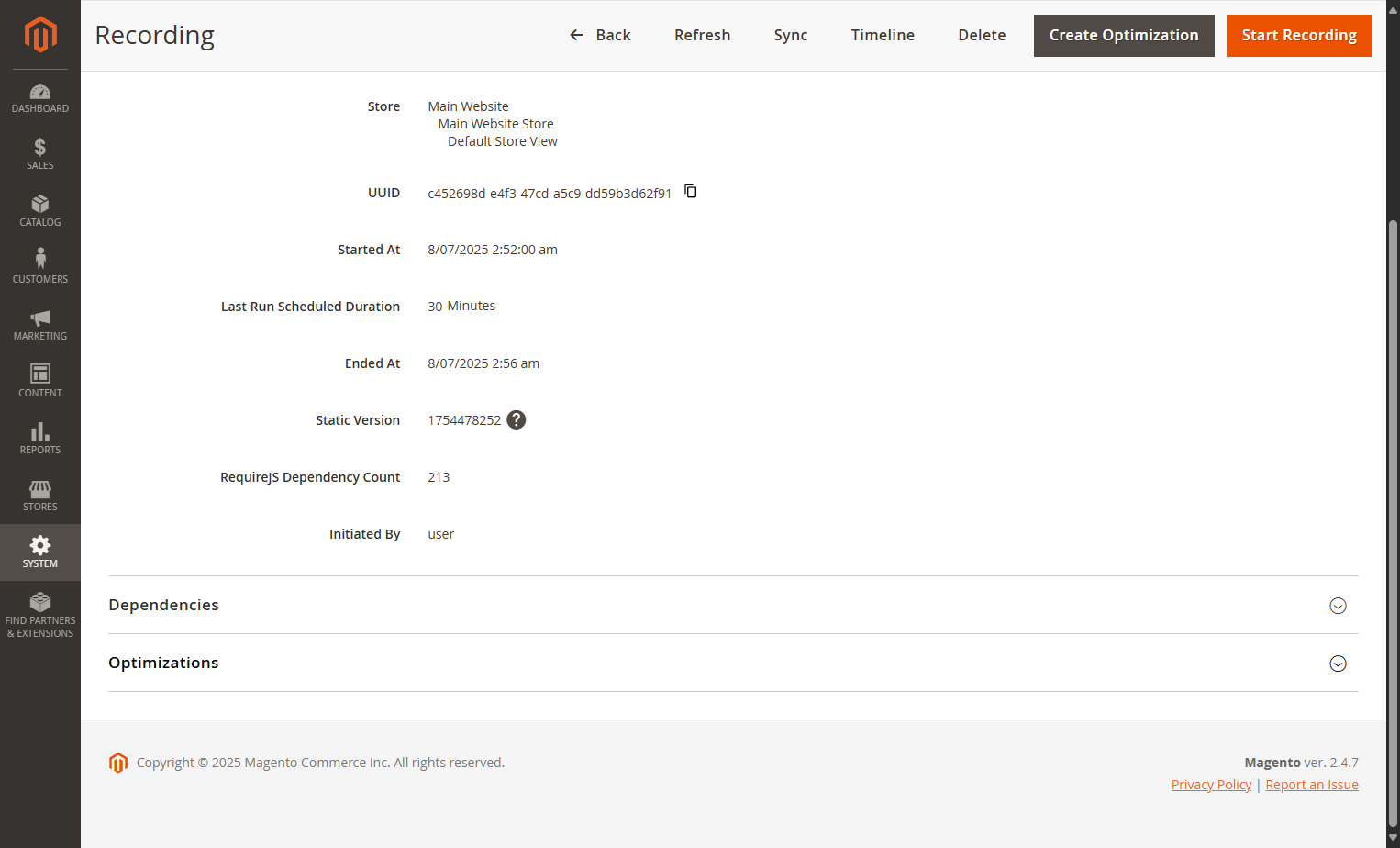The height and width of the screenshot is (848, 1400).
Task: Open the Marketing menu
Action: (40, 325)
